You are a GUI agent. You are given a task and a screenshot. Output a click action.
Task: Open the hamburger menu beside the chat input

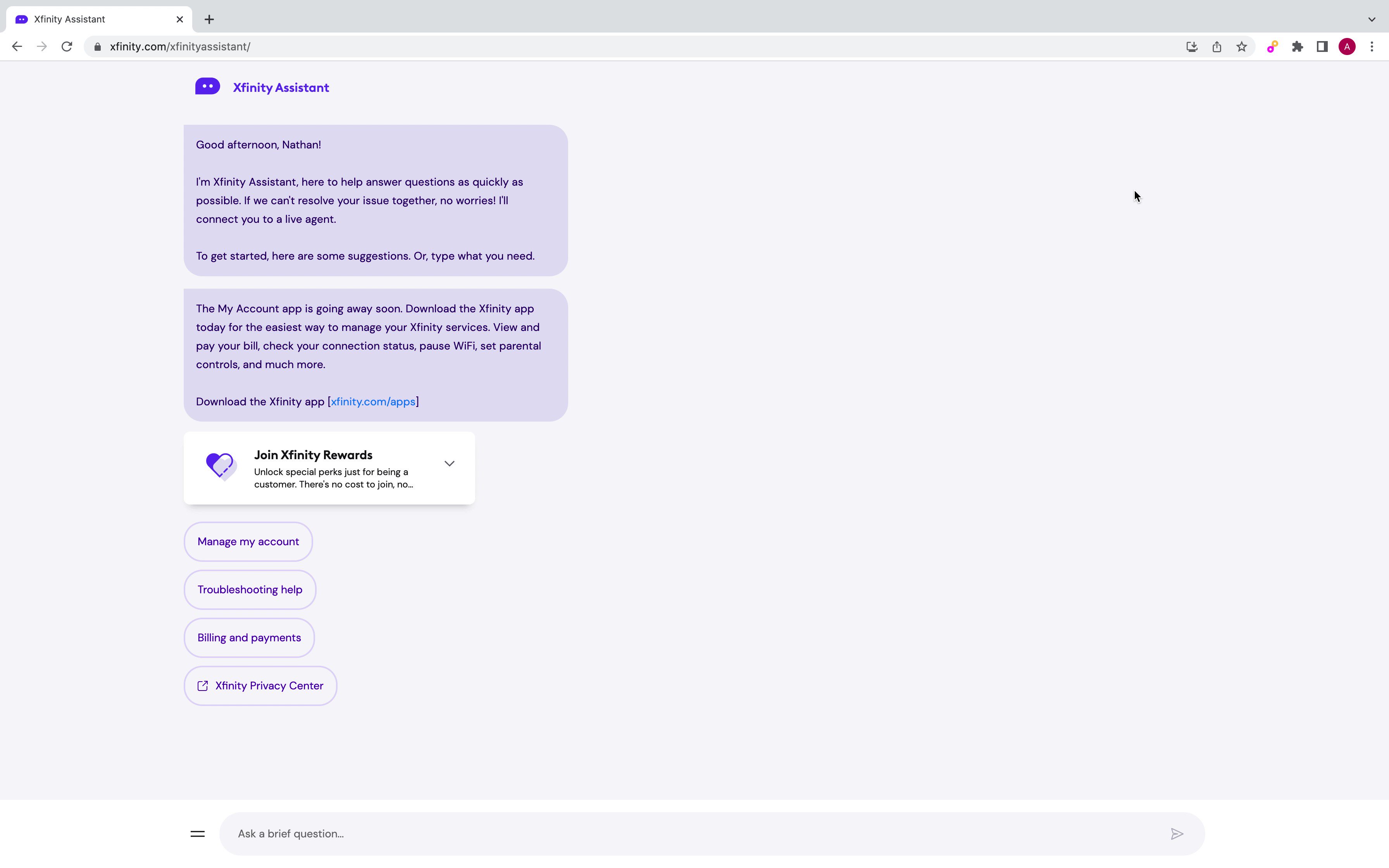(x=197, y=834)
